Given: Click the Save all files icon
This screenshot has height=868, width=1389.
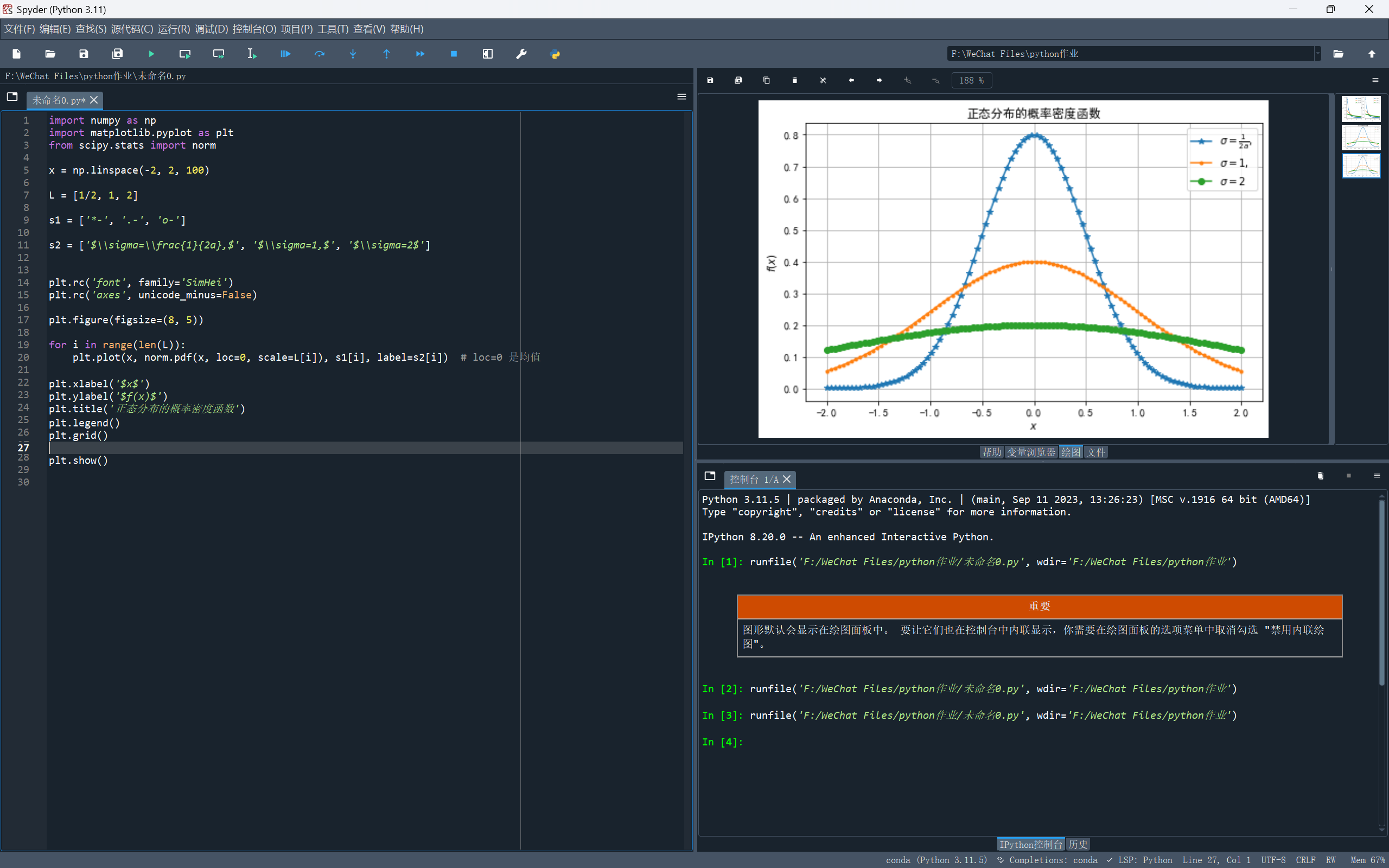Looking at the screenshot, I should [117, 54].
